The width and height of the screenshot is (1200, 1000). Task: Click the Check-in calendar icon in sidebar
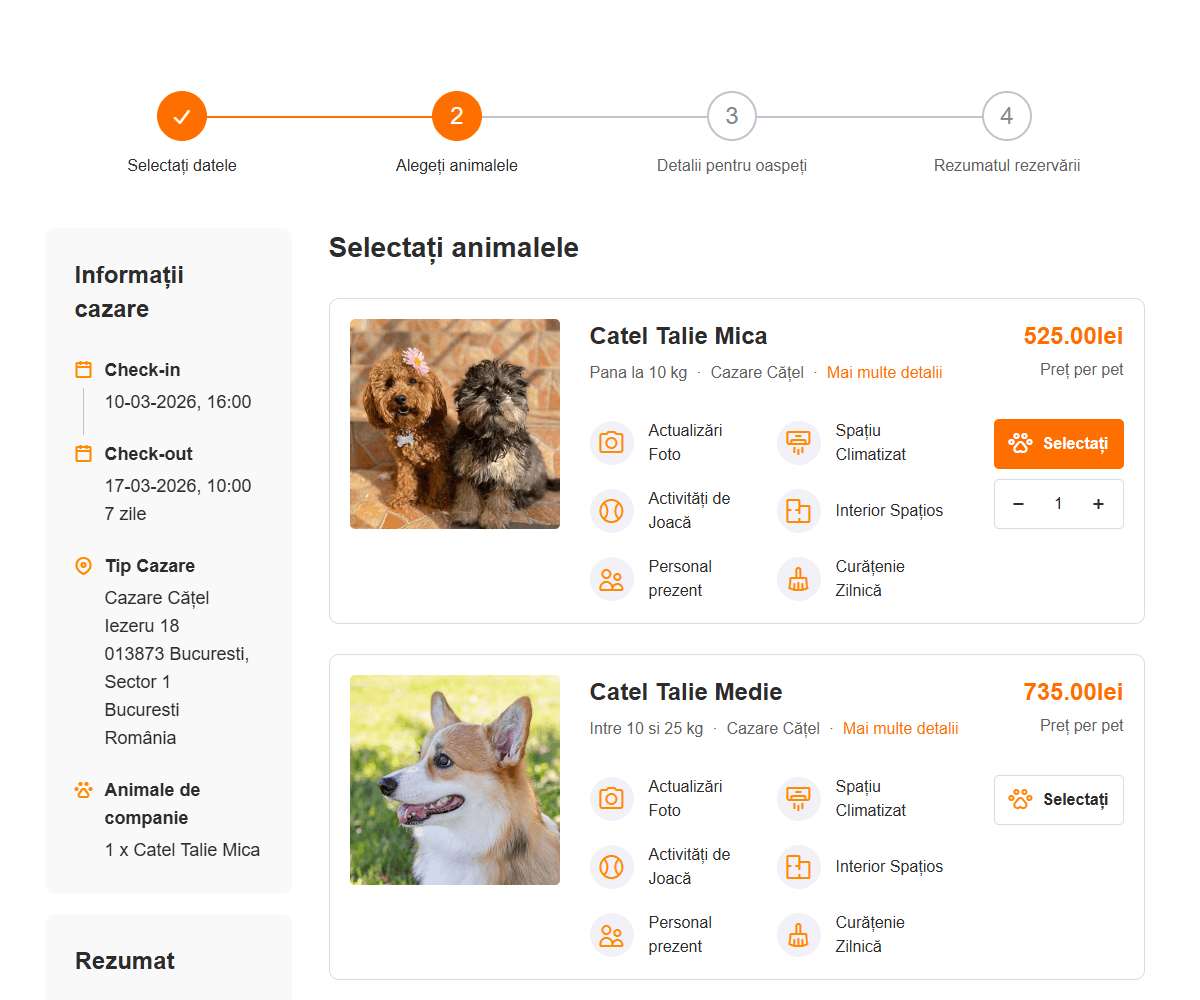[x=84, y=370]
